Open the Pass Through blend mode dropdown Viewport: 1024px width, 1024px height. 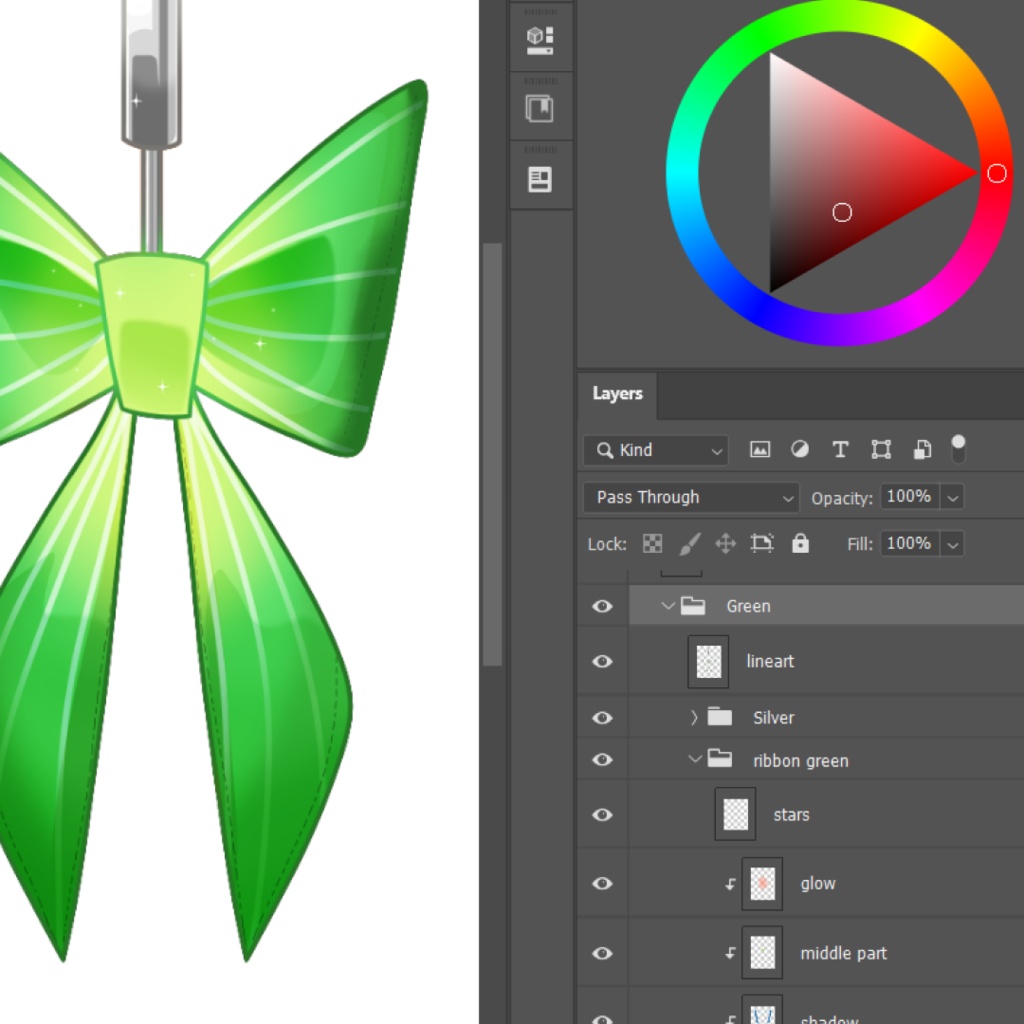coord(691,498)
